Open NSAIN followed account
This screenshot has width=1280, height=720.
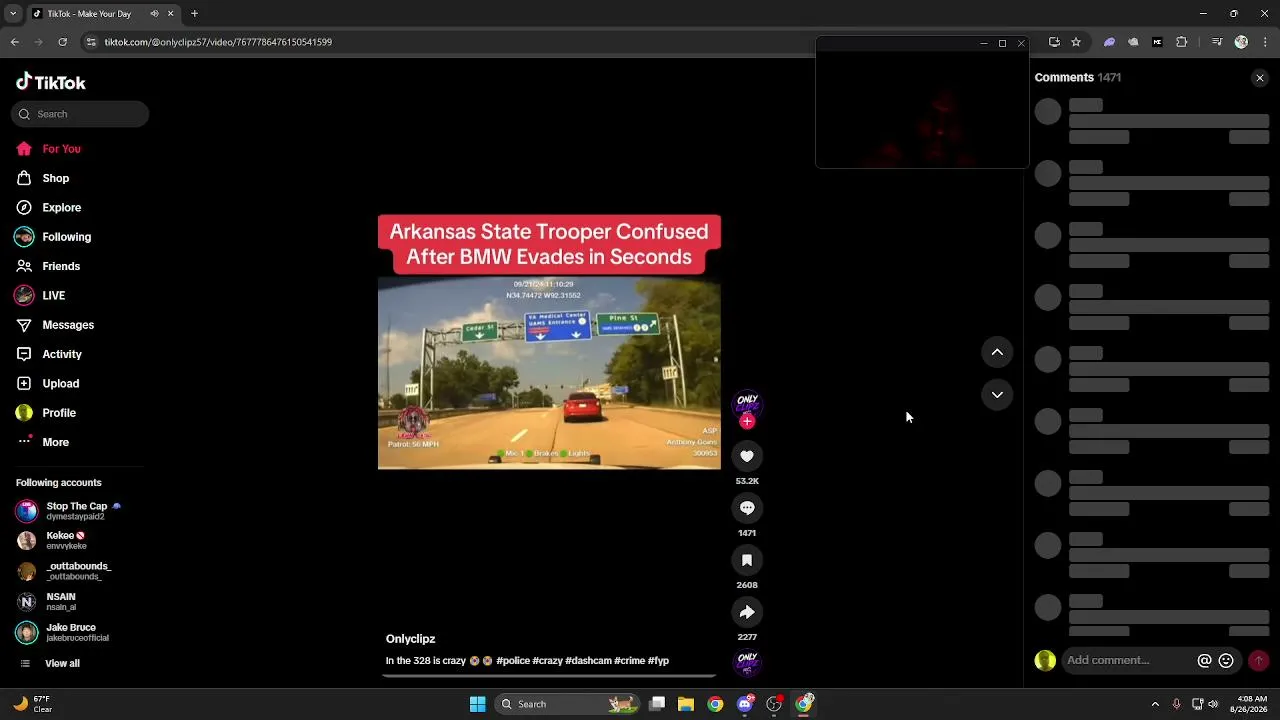coord(47,602)
